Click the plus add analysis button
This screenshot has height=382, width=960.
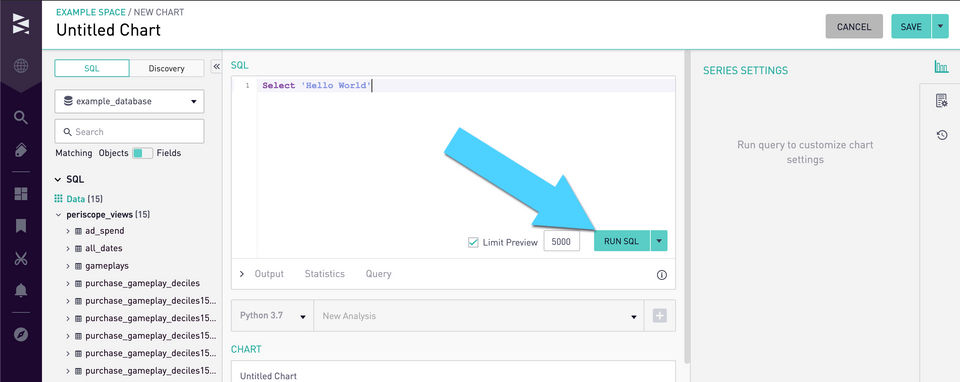(659, 316)
